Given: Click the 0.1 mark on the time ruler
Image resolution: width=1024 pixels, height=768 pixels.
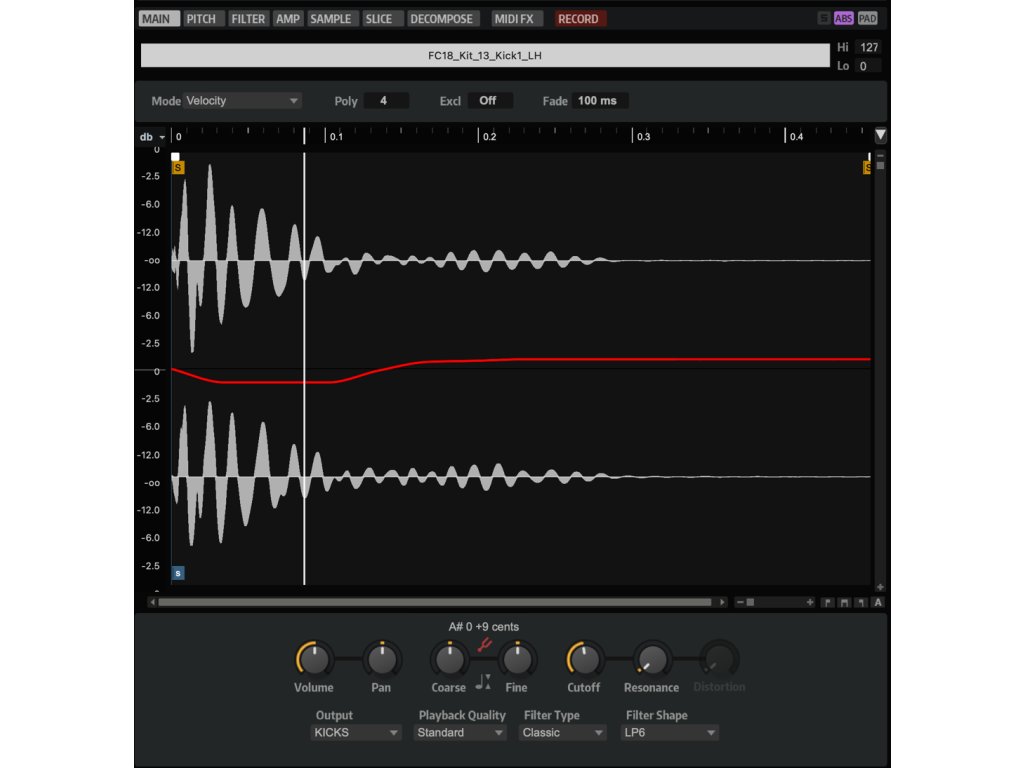Looking at the screenshot, I should click(336, 136).
